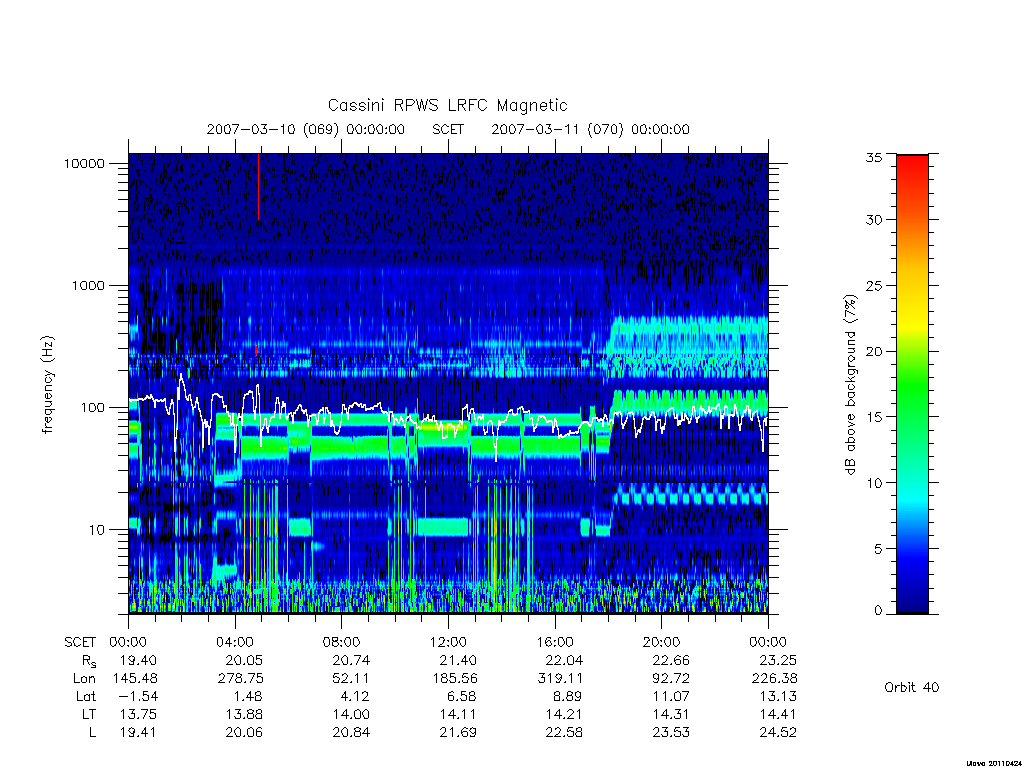This screenshot has height=768, width=1024.
Task: Click the 'LT' row label
Action: click(89, 714)
